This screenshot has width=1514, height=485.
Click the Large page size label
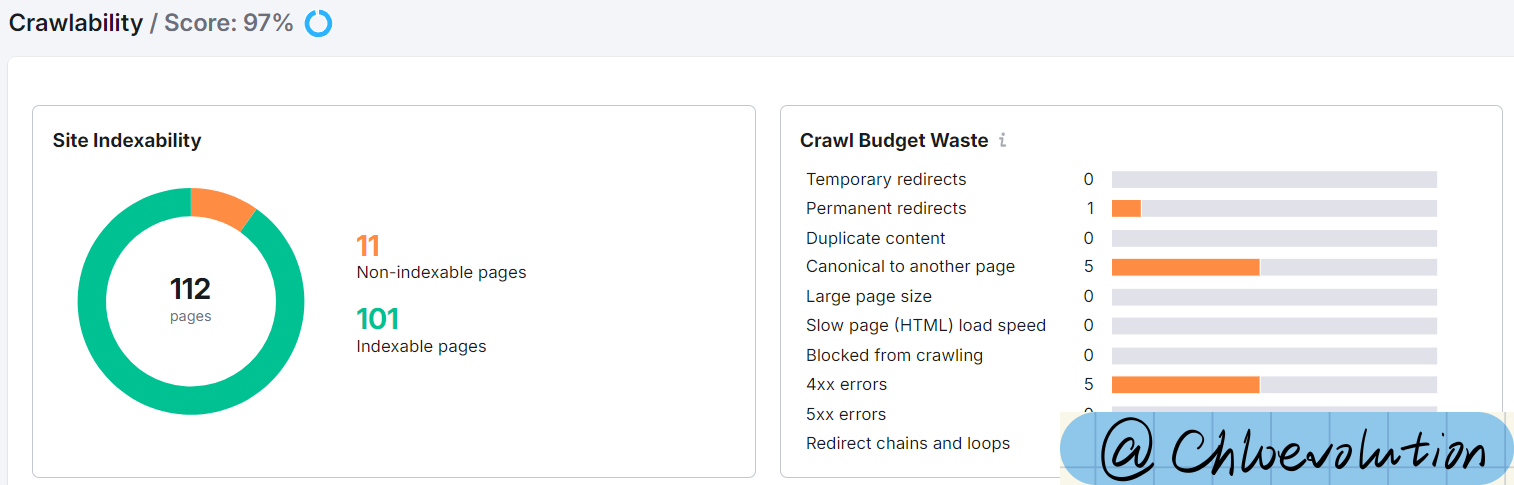(x=869, y=297)
